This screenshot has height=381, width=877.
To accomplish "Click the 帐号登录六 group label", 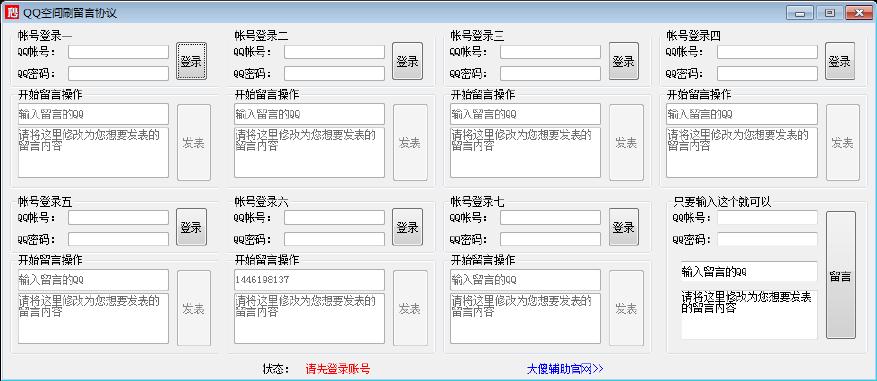I will [x=261, y=202].
